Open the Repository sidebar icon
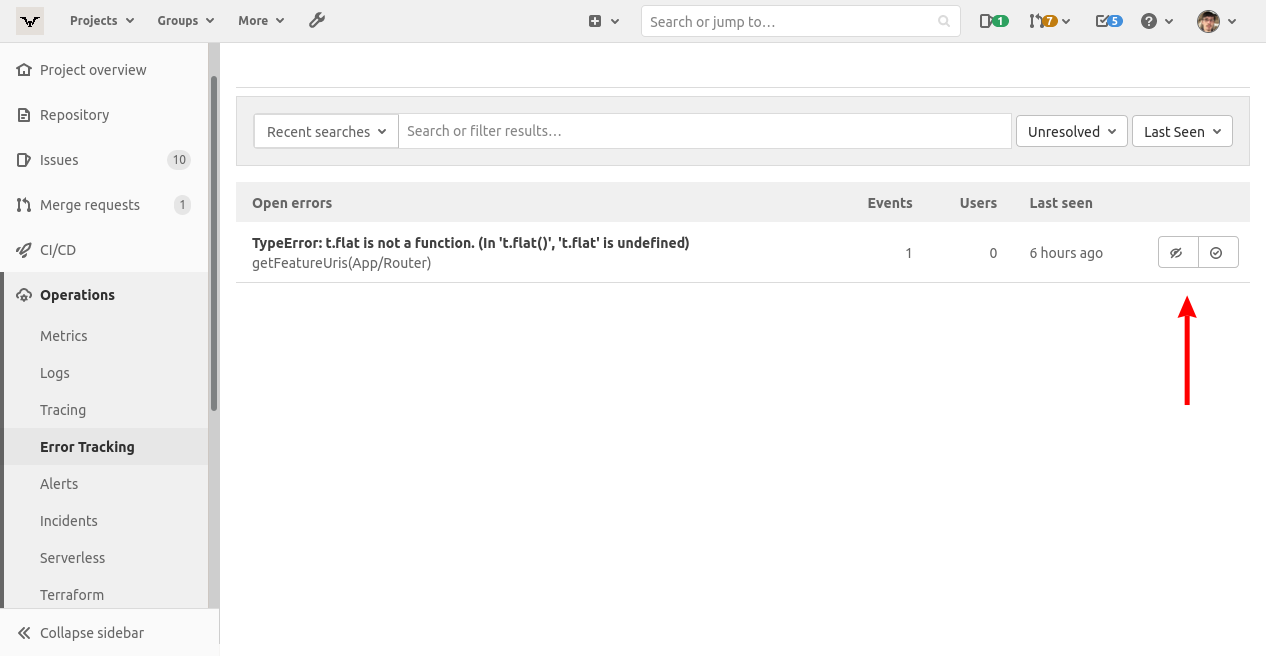Image resolution: width=1266 pixels, height=656 pixels. pyautogui.click(x=24, y=114)
